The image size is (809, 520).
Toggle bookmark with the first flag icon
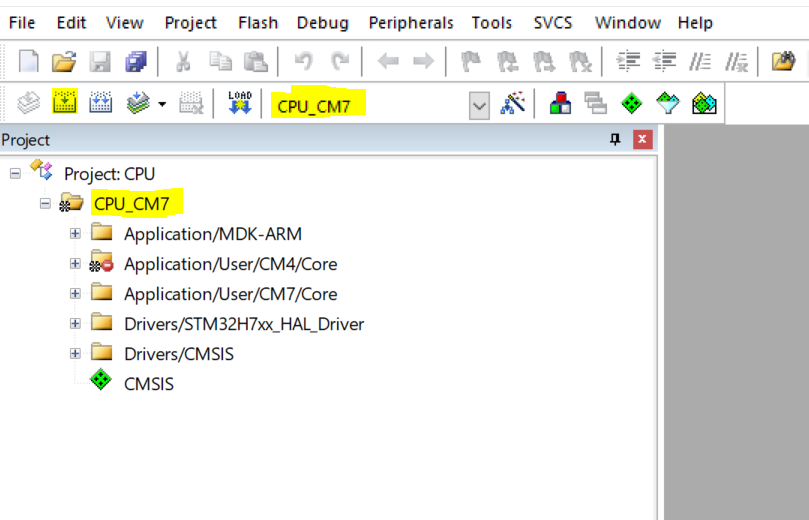click(471, 61)
